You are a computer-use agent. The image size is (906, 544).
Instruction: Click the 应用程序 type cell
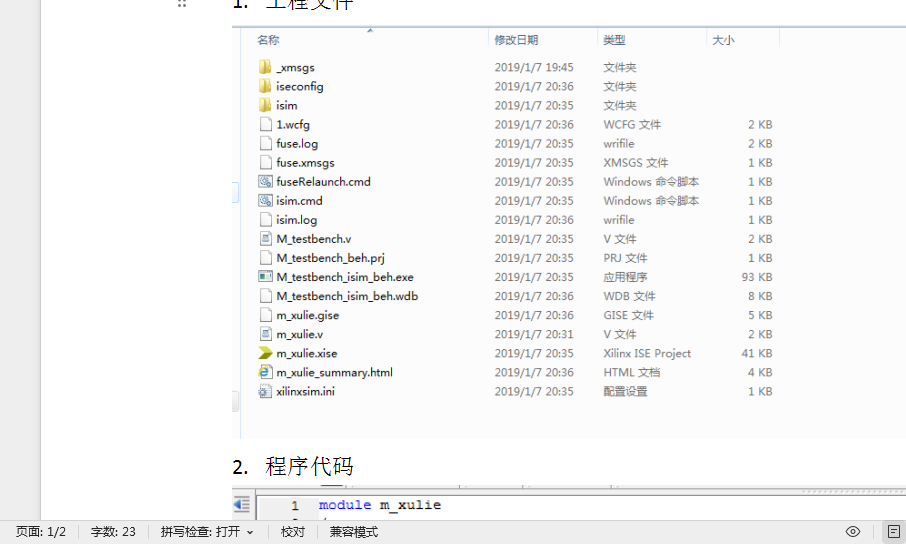625,277
